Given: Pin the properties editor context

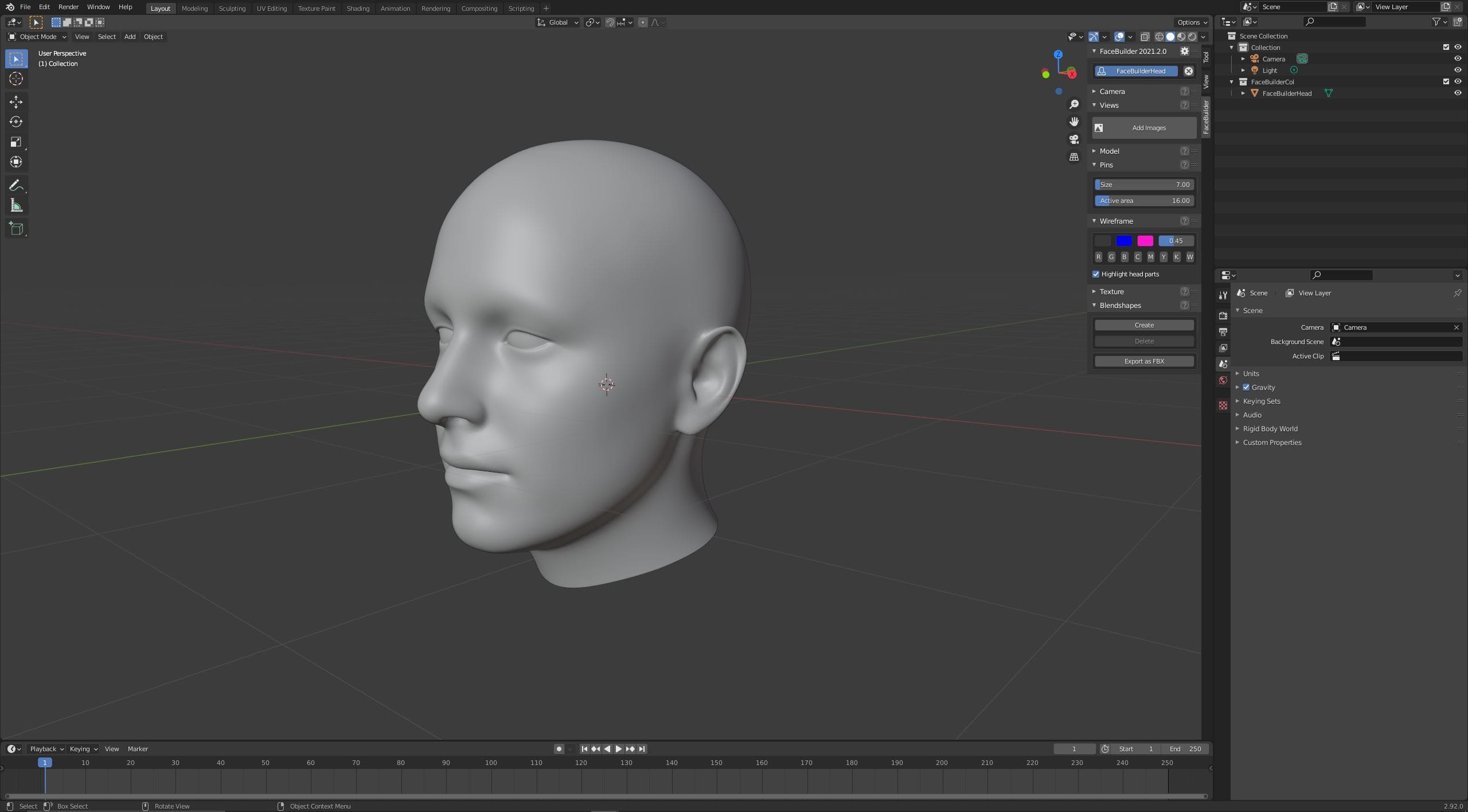Looking at the screenshot, I should pyautogui.click(x=1457, y=292).
